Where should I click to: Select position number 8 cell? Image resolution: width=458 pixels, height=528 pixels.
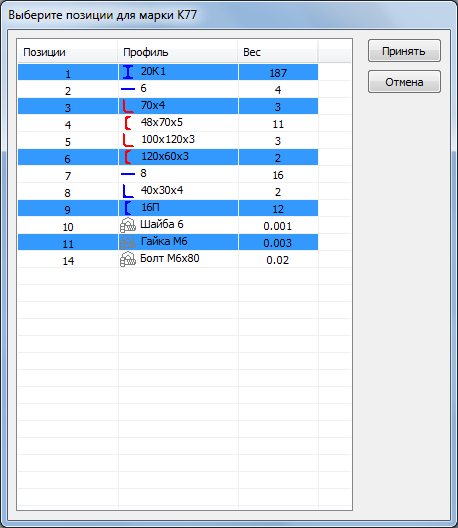pyautogui.click(x=68, y=192)
